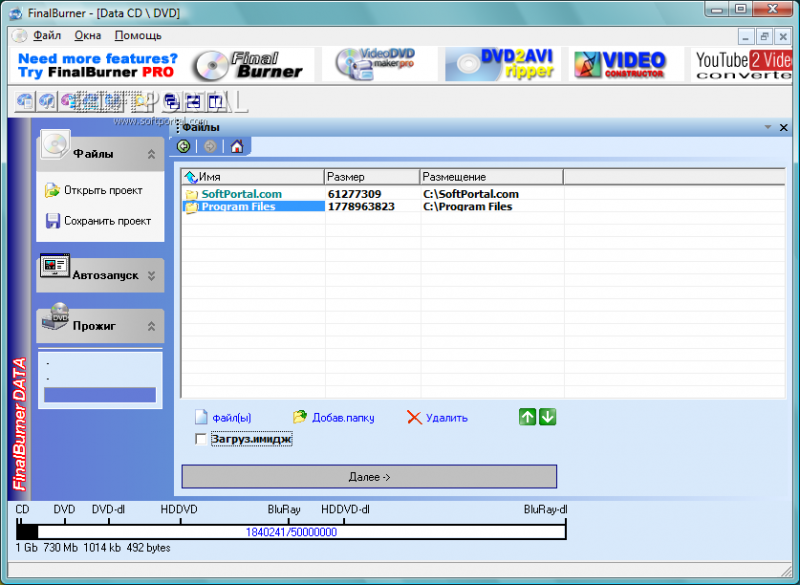Click the disc capacity usage bar
The image size is (800, 585).
click(291, 532)
